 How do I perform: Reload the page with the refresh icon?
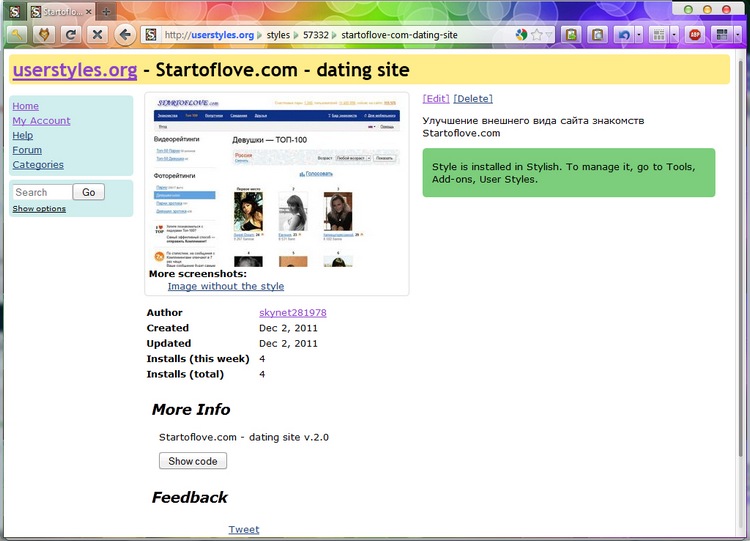[71, 34]
